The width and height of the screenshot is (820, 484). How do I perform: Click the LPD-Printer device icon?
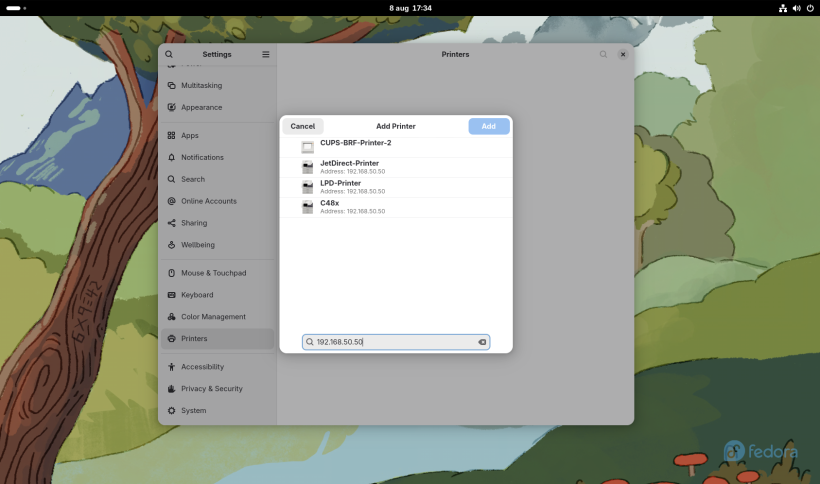click(x=308, y=187)
